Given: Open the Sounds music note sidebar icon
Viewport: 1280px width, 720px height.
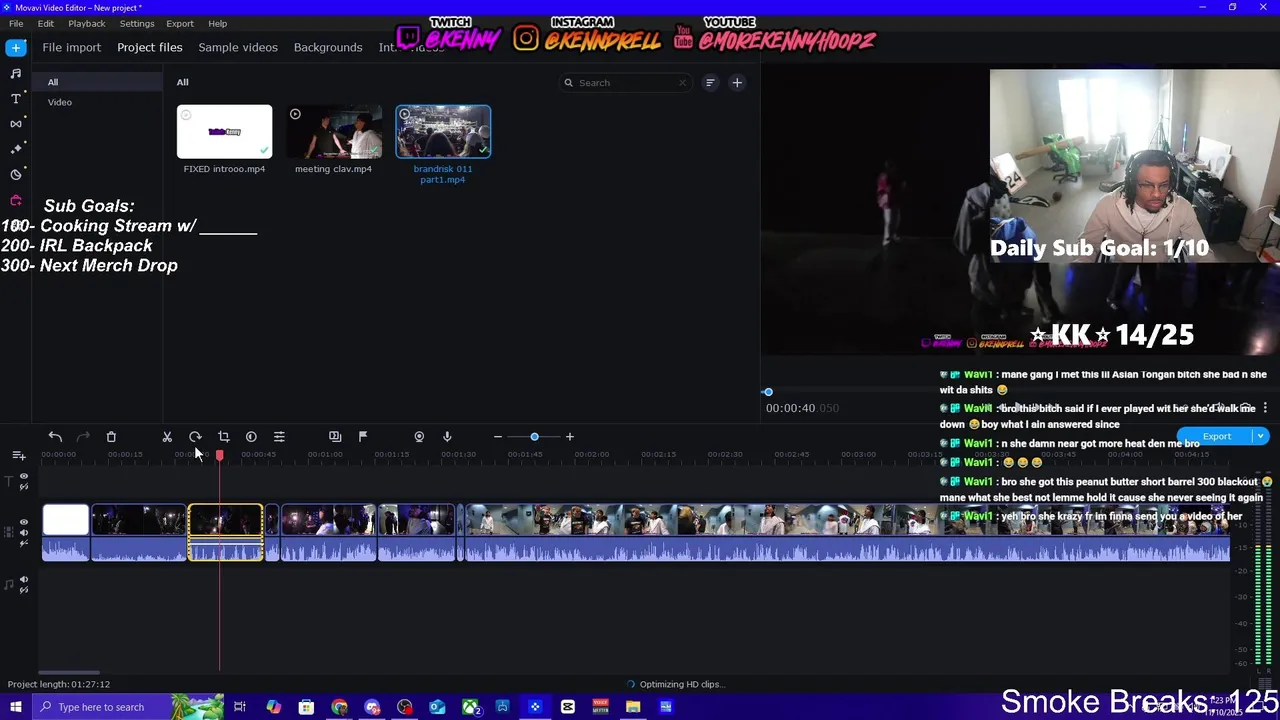Looking at the screenshot, I should point(16,73).
